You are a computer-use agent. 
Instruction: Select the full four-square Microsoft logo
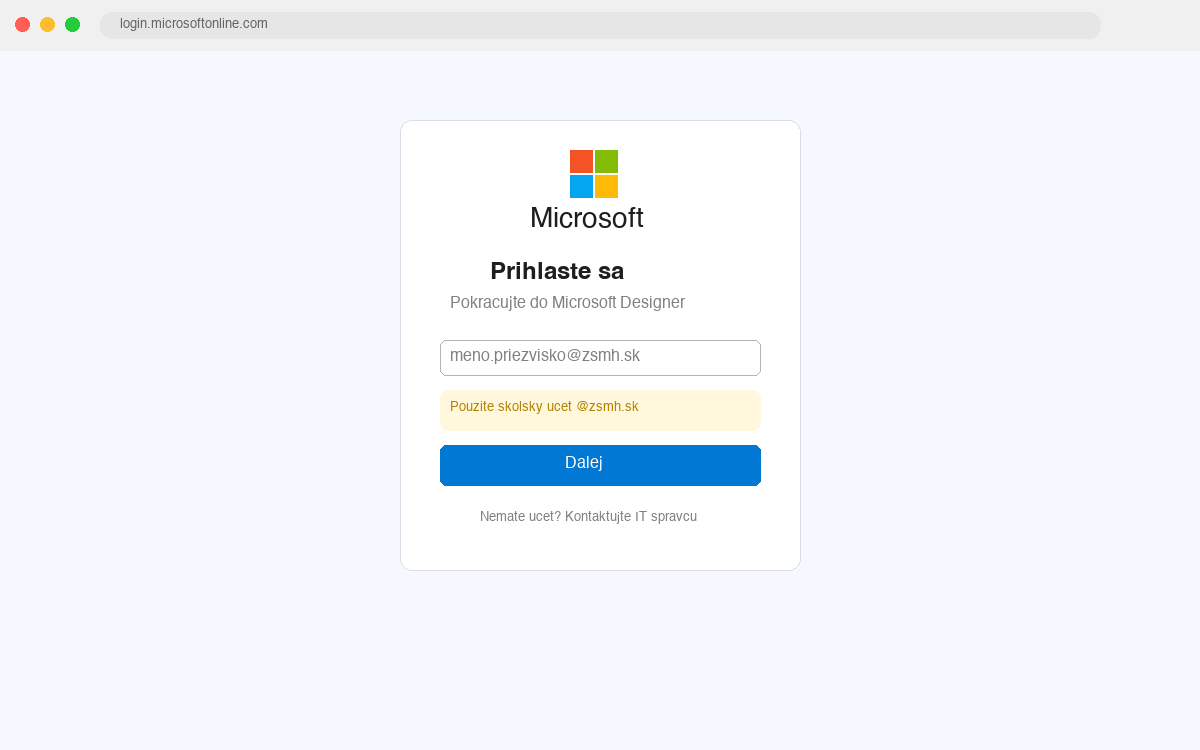coord(593,172)
